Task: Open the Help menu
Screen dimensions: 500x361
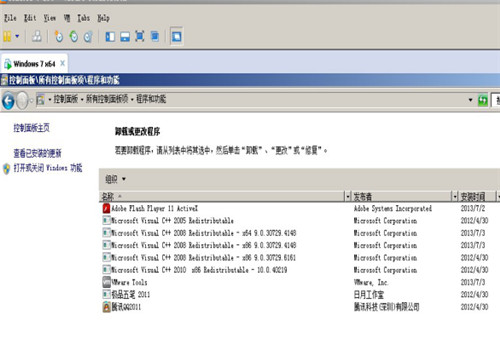Action: pos(103,18)
